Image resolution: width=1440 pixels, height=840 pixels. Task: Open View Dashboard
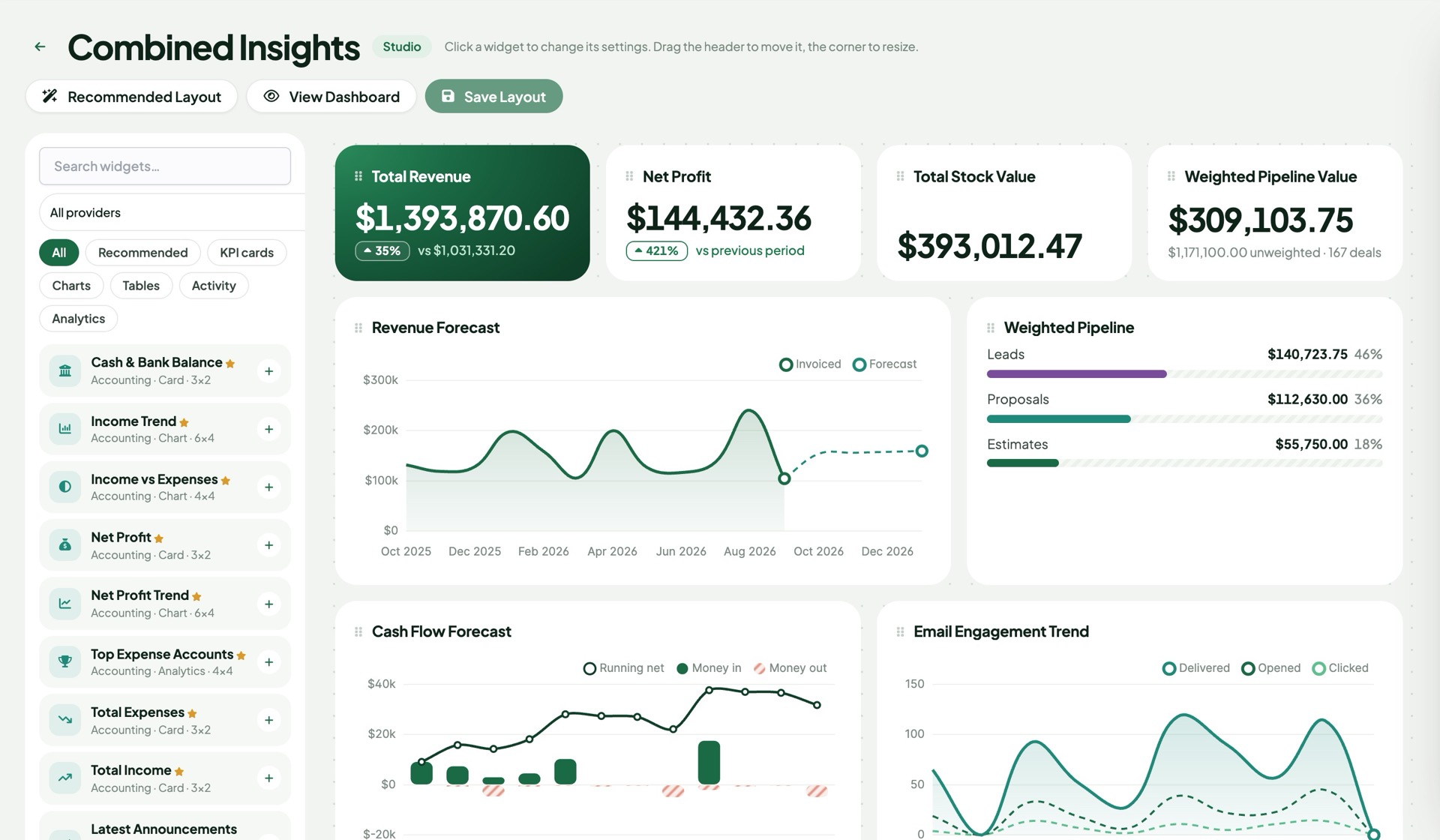(331, 97)
